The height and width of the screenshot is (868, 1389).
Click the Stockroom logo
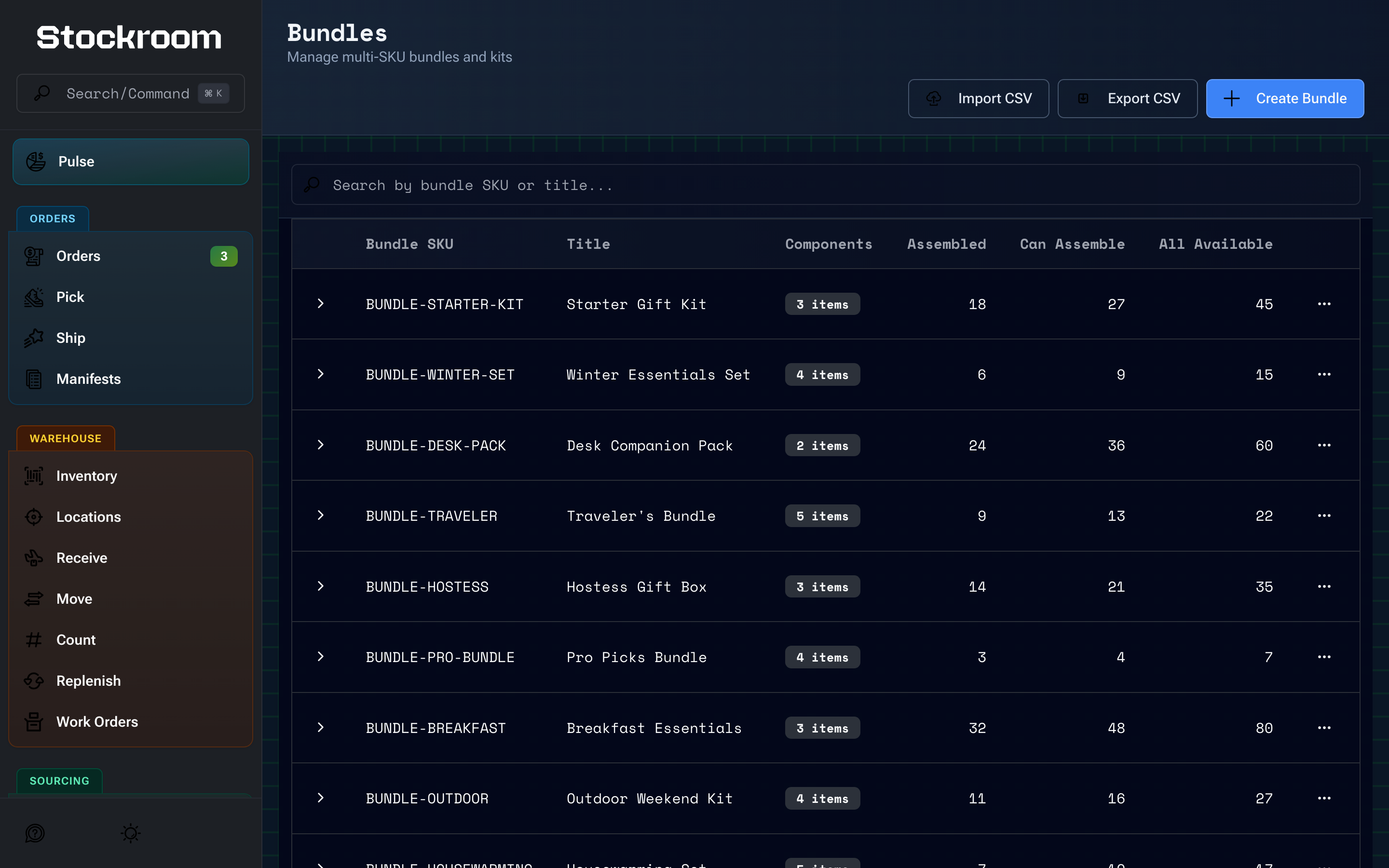[x=129, y=37]
